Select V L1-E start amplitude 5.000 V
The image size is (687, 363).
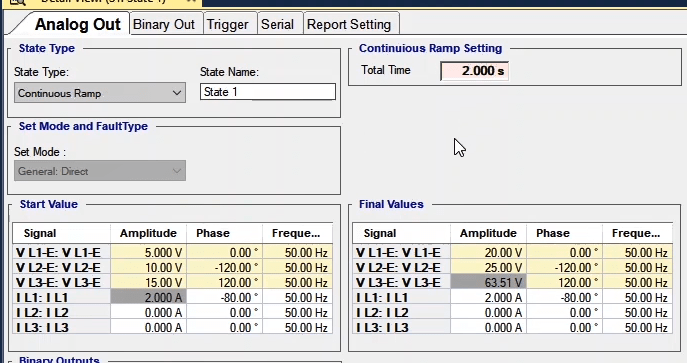click(149, 253)
